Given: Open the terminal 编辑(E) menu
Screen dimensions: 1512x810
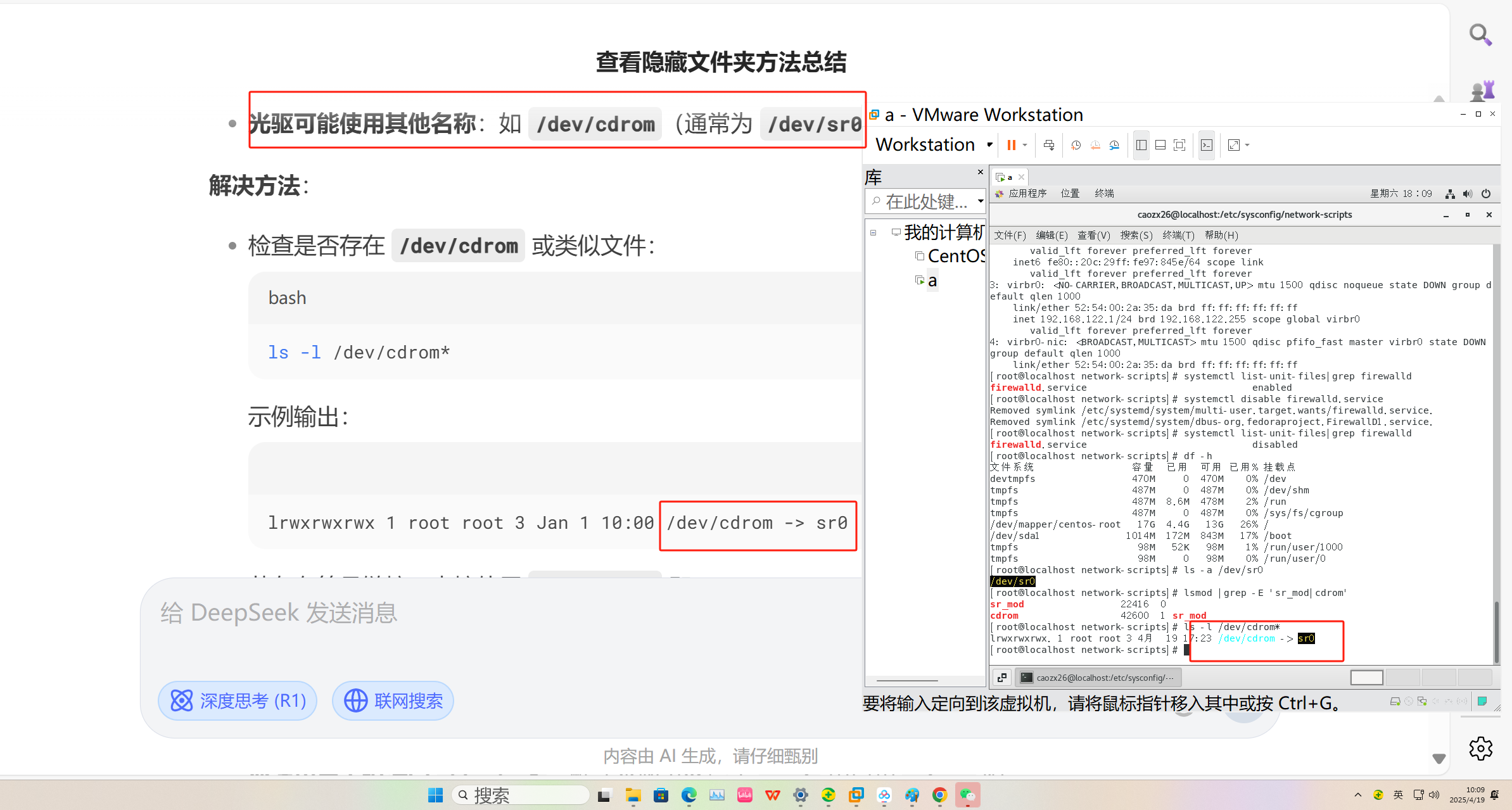Looking at the screenshot, I should 1051,235.
